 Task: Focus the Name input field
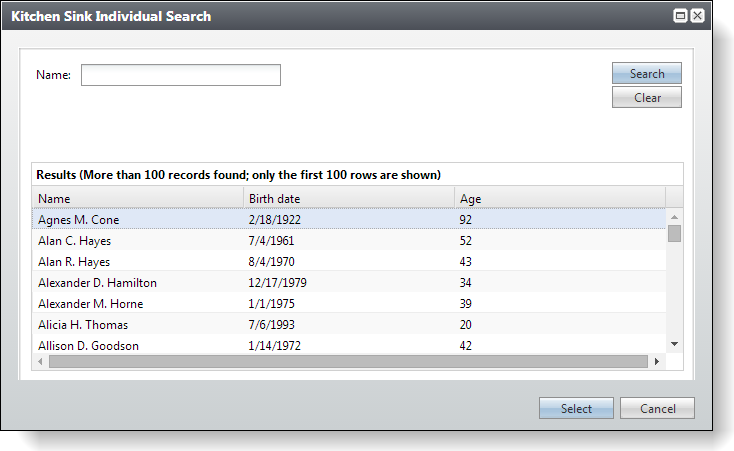click(x=181, y=75)
